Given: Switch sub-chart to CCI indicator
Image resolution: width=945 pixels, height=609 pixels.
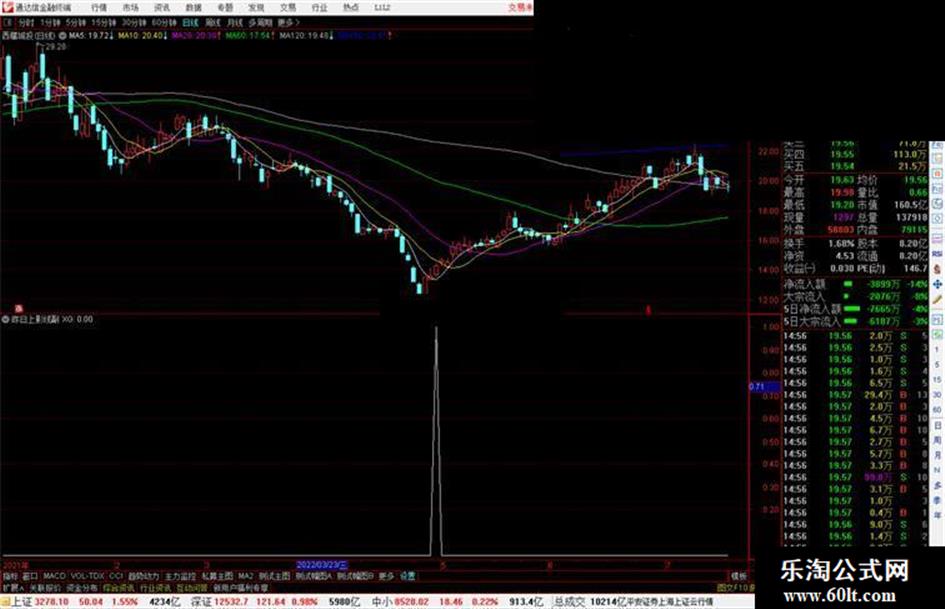Looking at the screenshot, I should tap(116, 576).
